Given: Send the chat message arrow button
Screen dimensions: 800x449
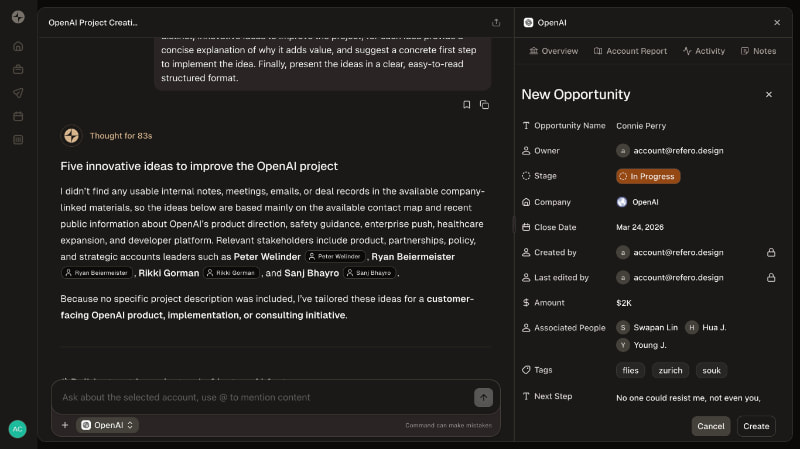Looking at the screenshot, I should tap(483, 397).
